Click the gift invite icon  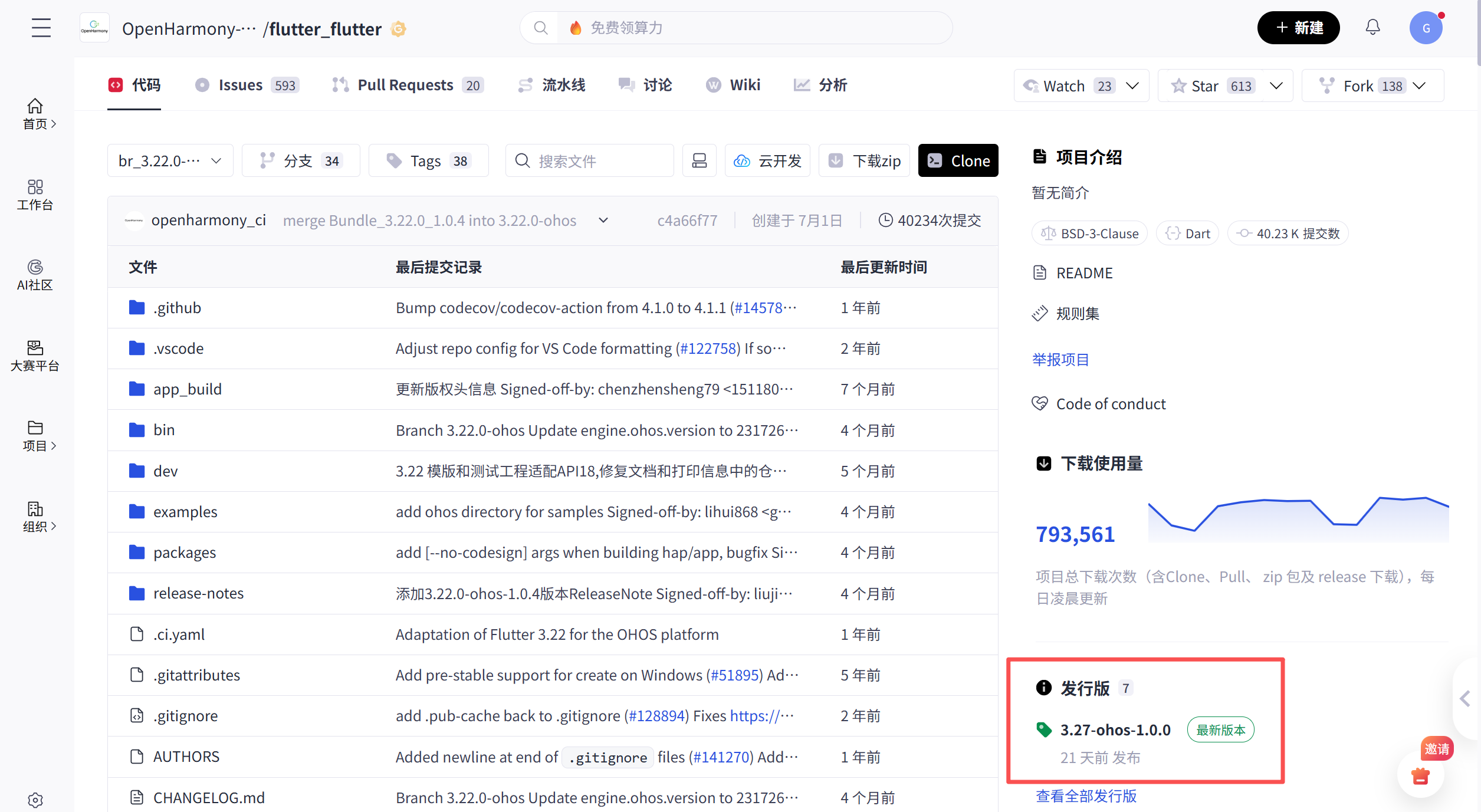tap(1420, 776)
